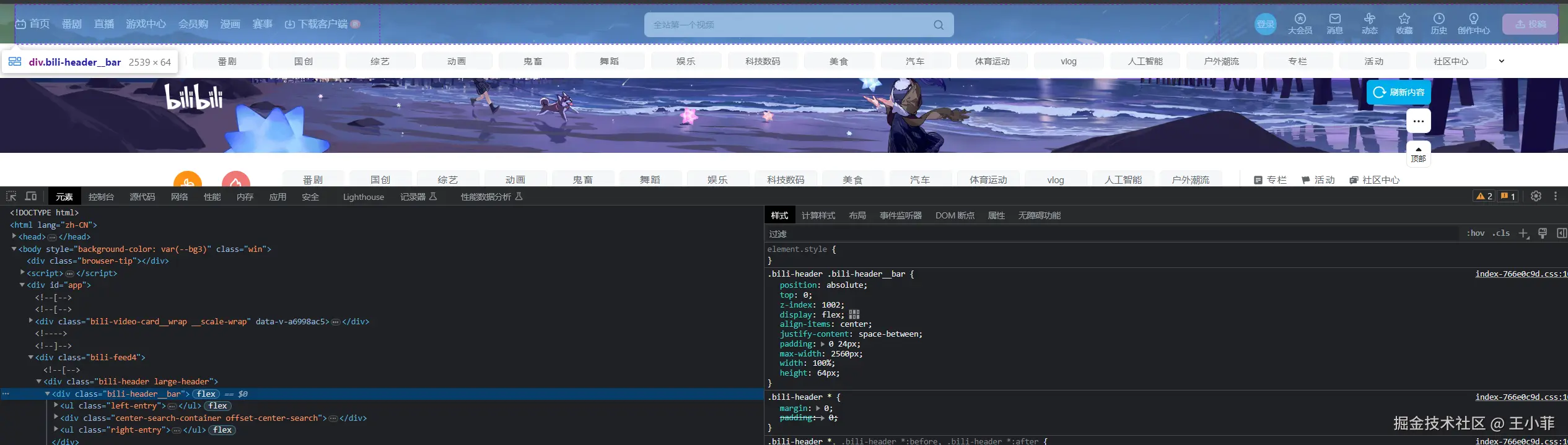Toggle the :hov element state panel
1568x445 pixels.
(1476, 233)
